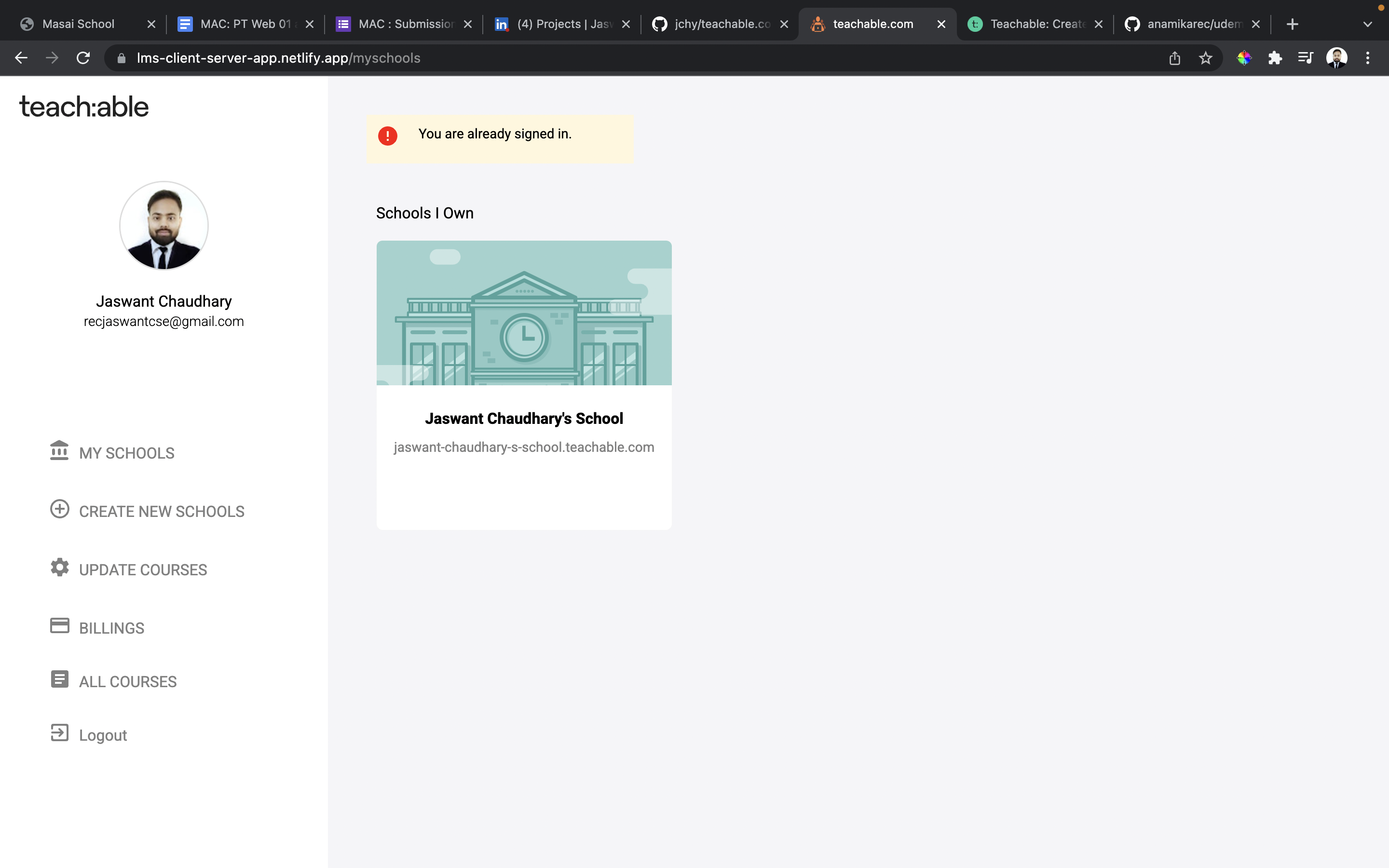Click the padlock site security icon
The height and width of the screenshot is (868, 1389).
coord(121,58)
